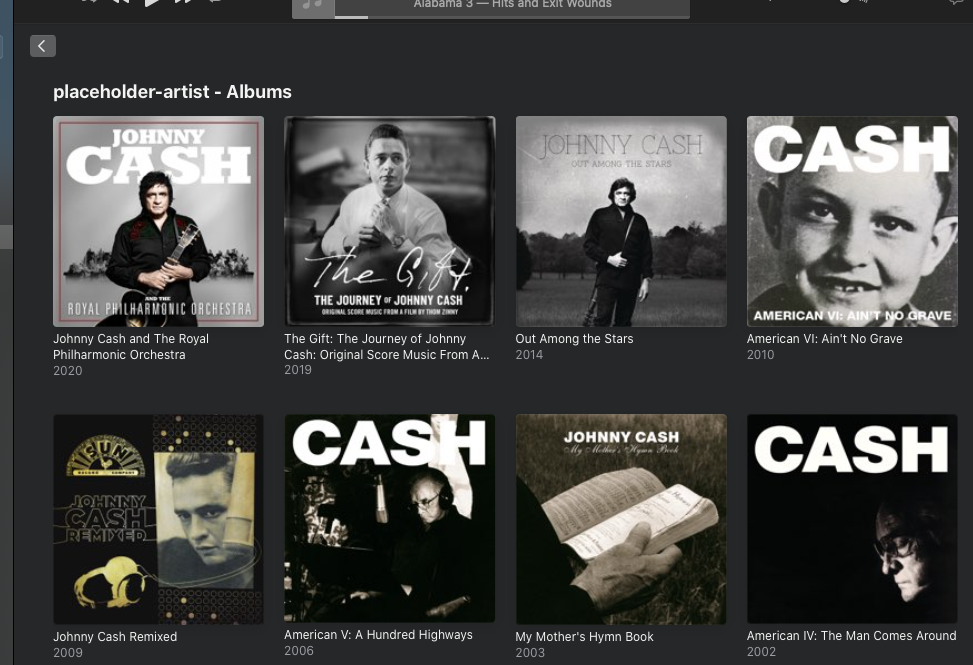Open My Mother's Hymn Book cover
The width and height of the screenshot is (973, 665).
click(x=621, y=519)
